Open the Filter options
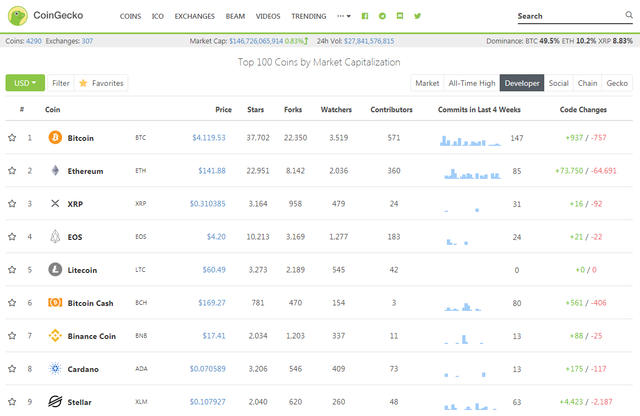The image size is (640, 416). click(61, 83)
